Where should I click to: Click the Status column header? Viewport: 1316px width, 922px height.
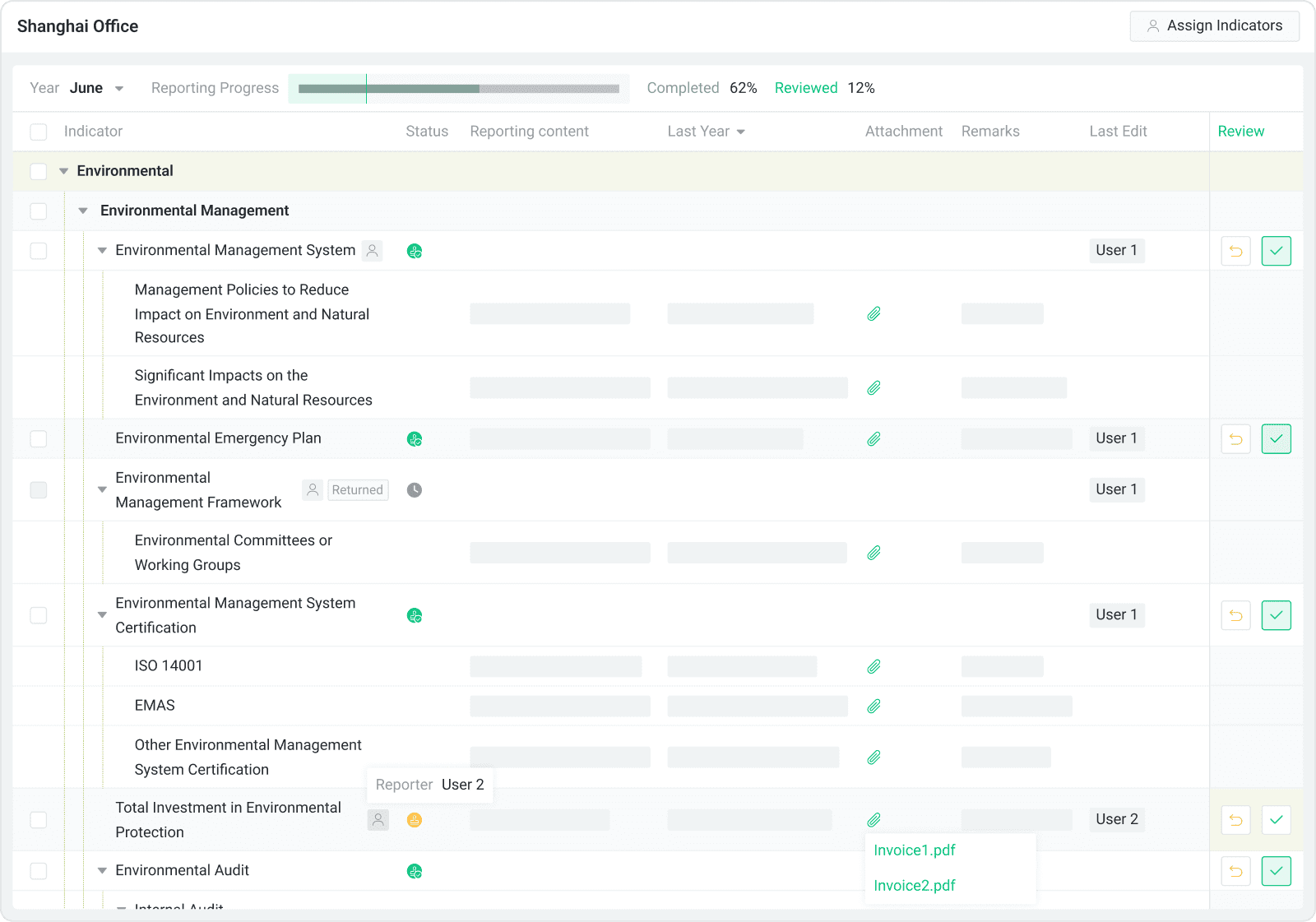coord(427,132)
